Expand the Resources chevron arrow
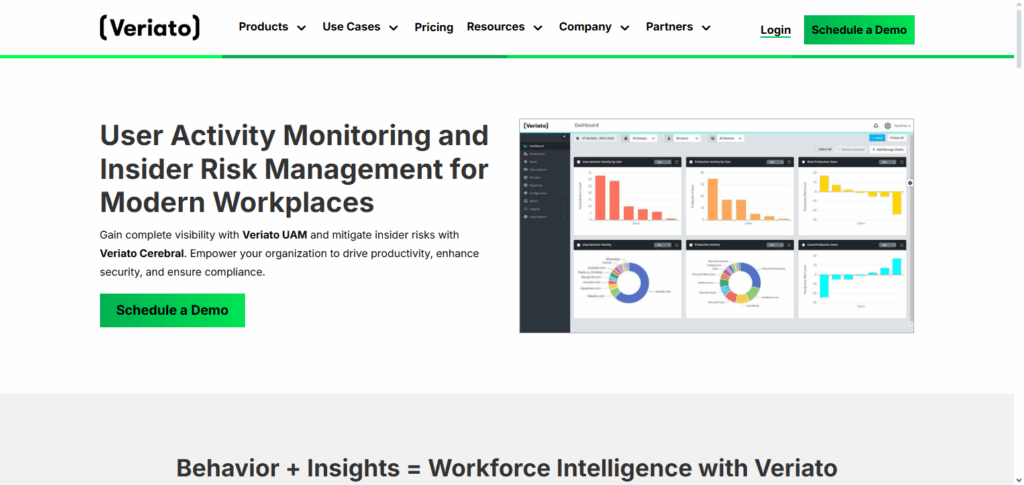Viewport: 1024px width, 485px height. pos(537,28)
